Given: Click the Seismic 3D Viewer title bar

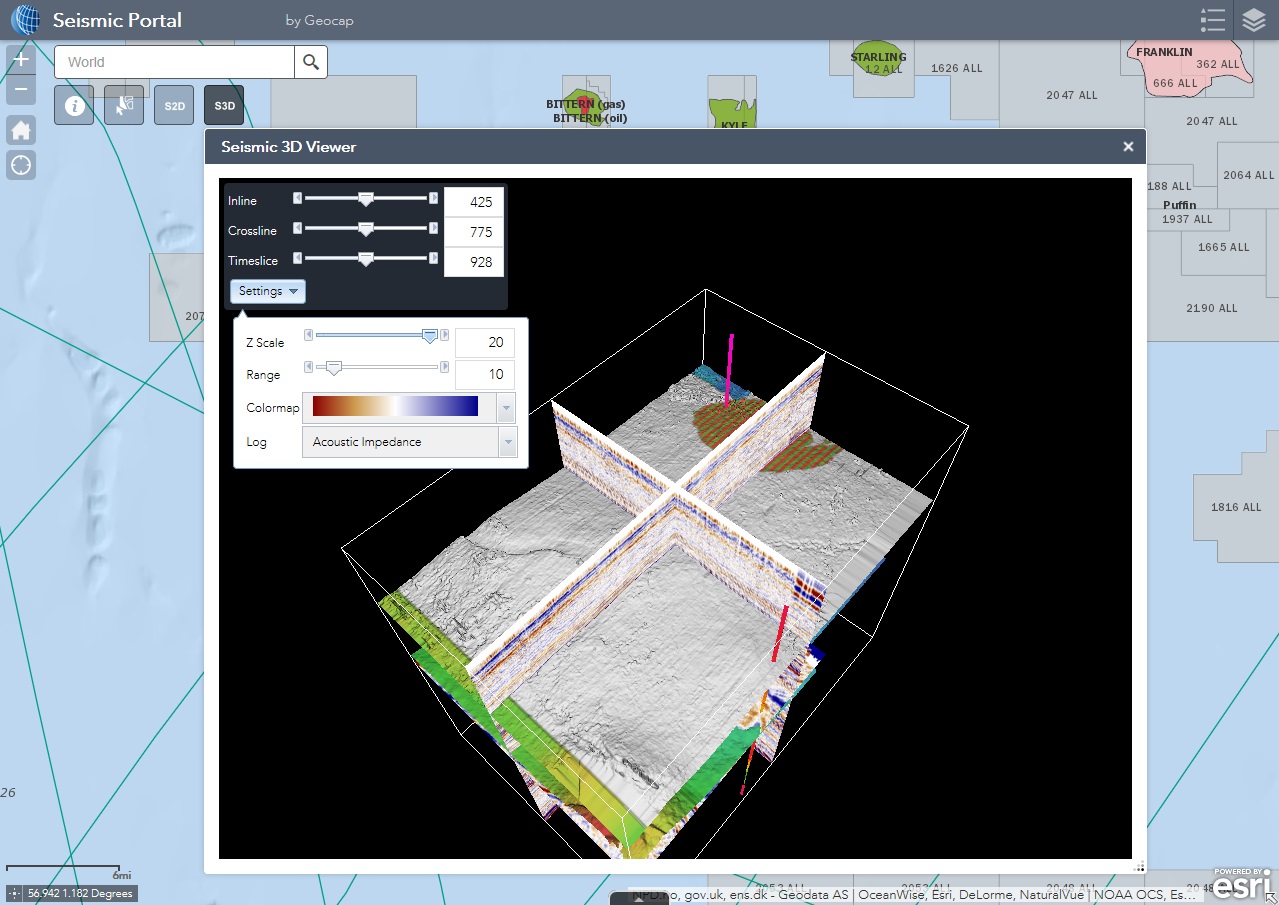Looking at the screenshot, I should click(x=675, y=147).
